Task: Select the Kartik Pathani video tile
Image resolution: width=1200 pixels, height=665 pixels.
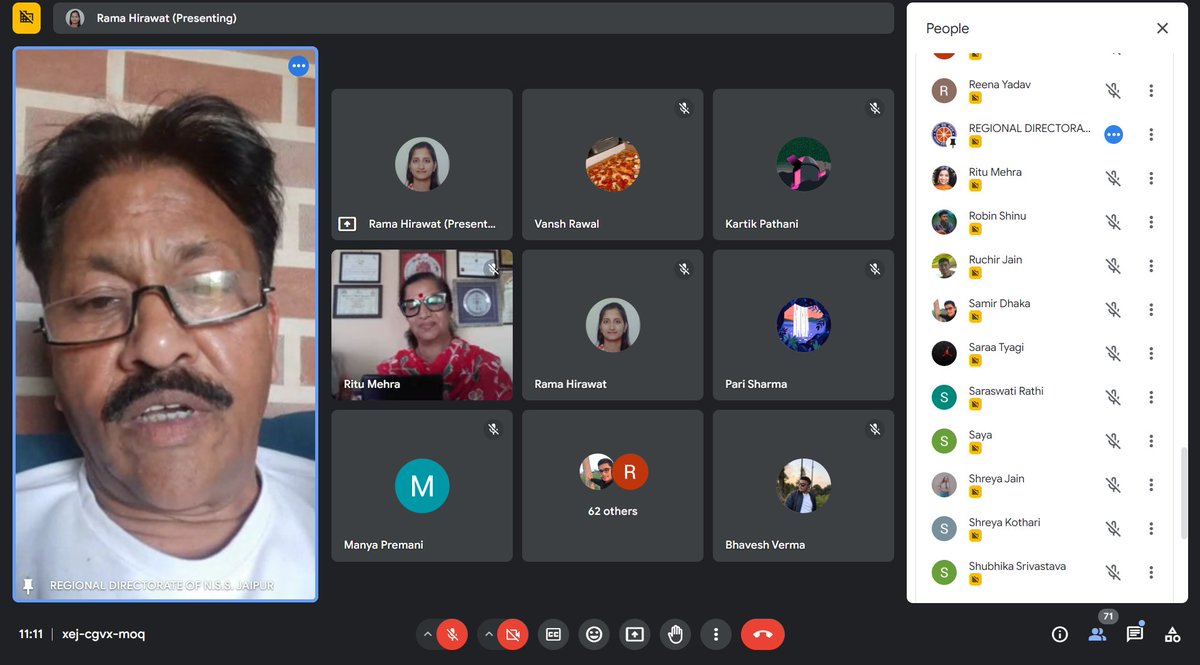Action: pos(803,165)
